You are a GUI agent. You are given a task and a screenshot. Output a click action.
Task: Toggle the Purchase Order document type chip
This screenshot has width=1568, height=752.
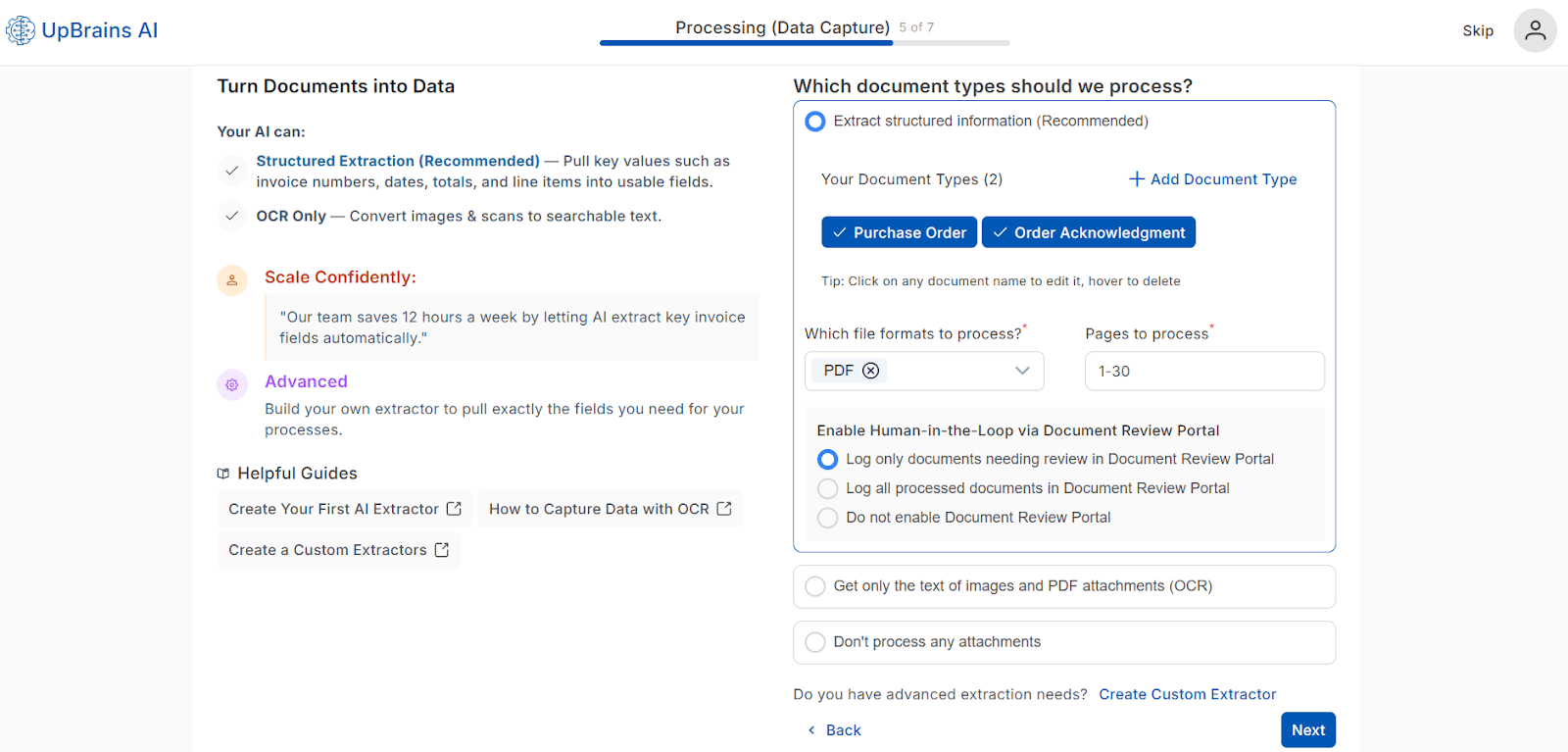pyautogui.click(x=900, y=232)
